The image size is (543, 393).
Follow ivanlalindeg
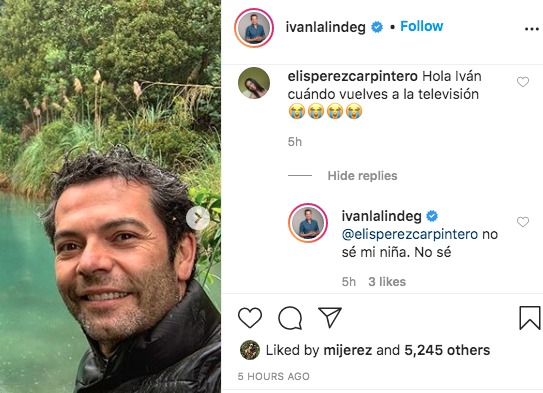[x=421, y=26]
